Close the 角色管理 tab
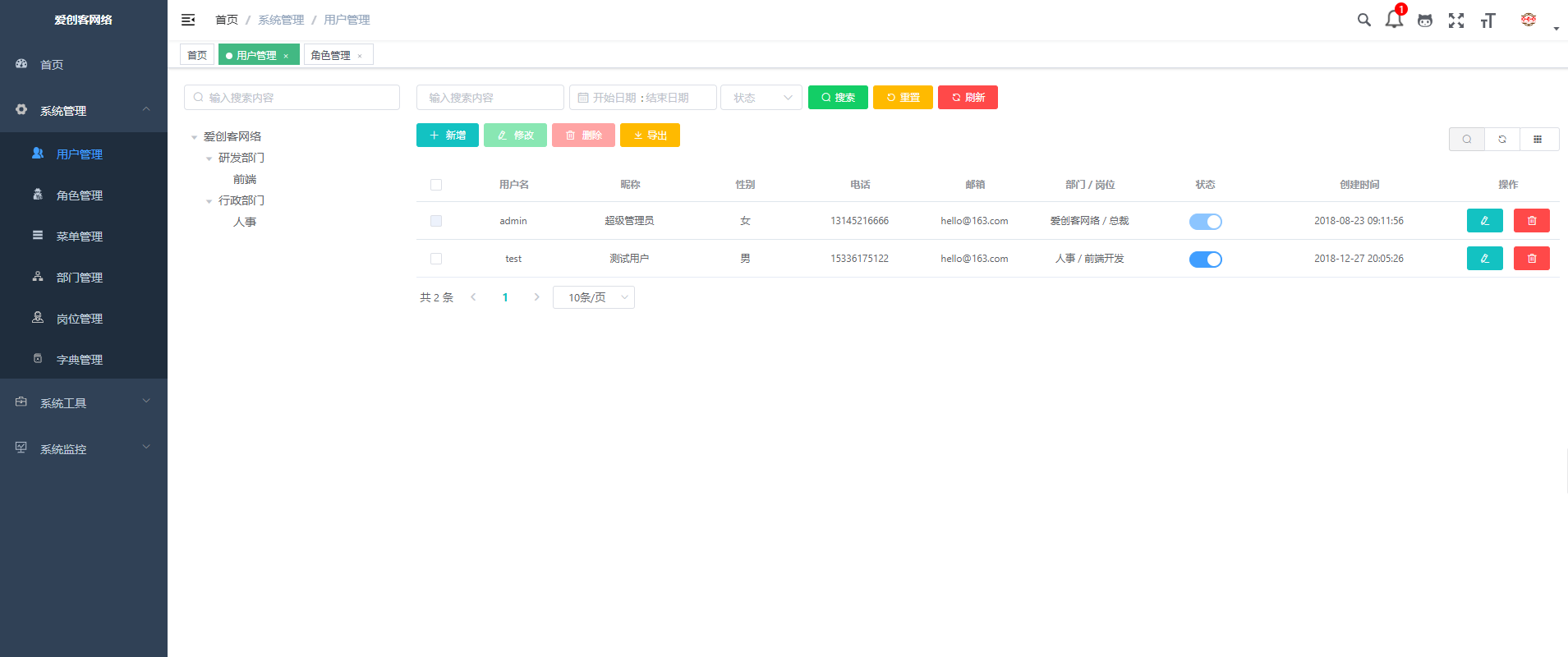 [360, 56]
